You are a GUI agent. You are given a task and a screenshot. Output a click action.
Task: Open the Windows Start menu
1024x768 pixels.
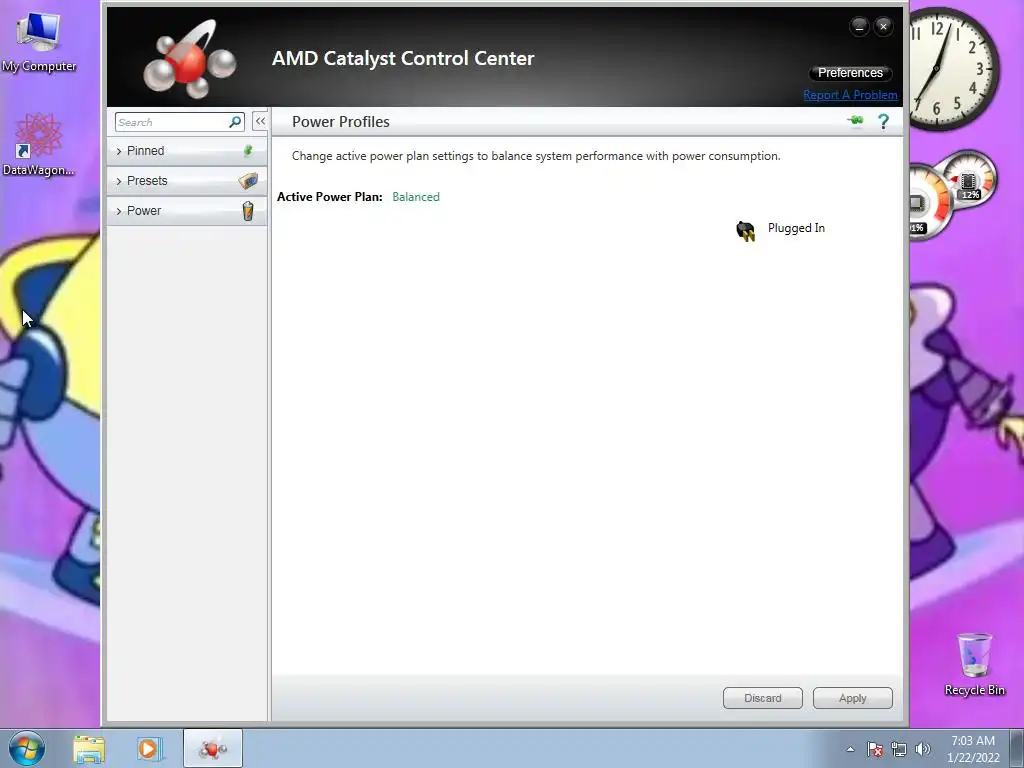[x=27, y=748]
